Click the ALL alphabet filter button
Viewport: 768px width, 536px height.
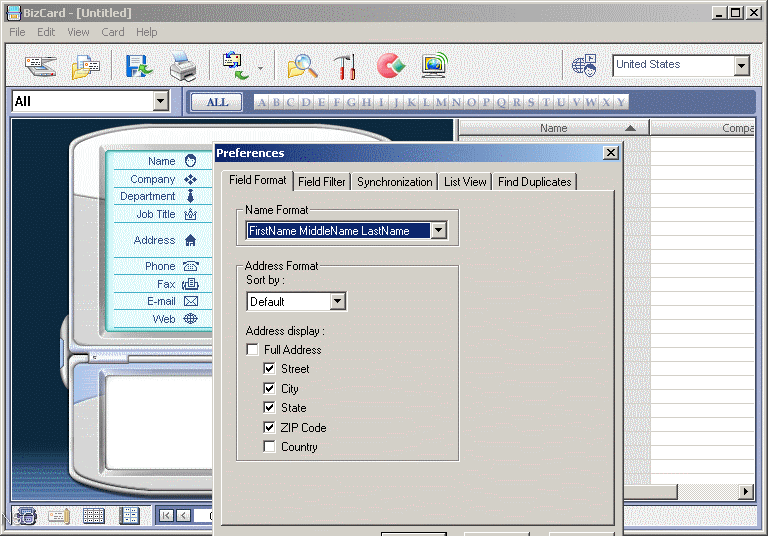click(217, 102)
